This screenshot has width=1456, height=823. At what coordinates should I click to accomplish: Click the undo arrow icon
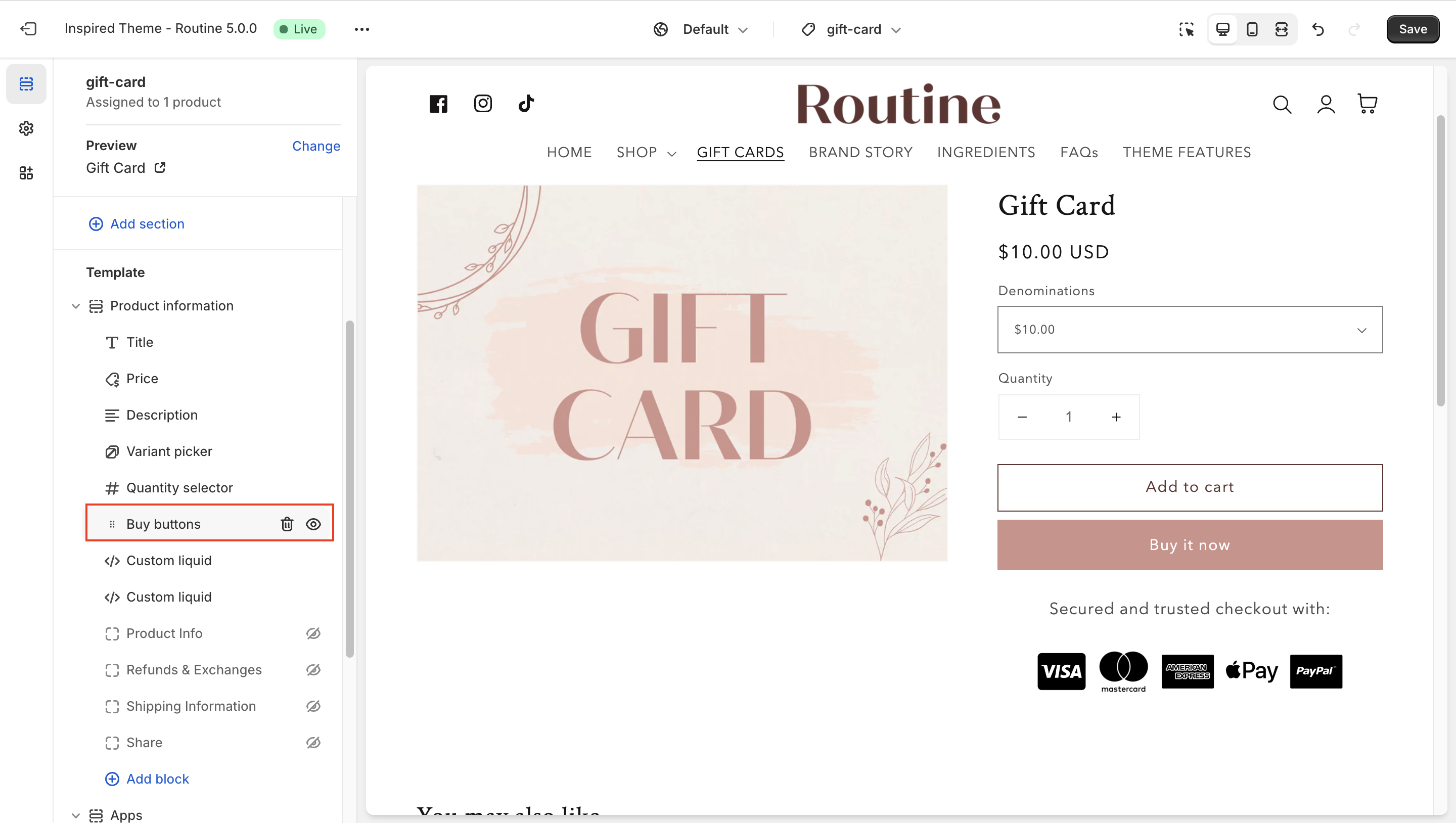click(1318, 29)
